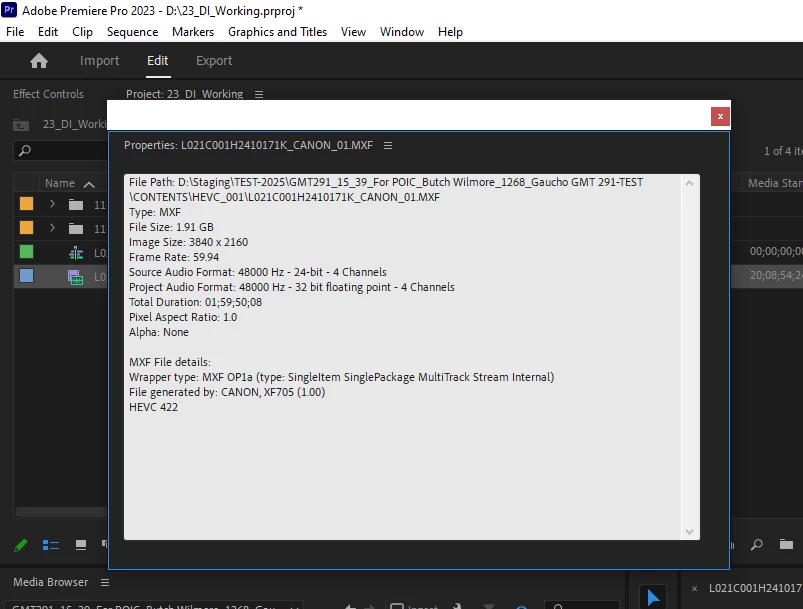Click the orange label swatch of first bin
The width and height of the screenshot is (803, 609).
coord(26,204)
